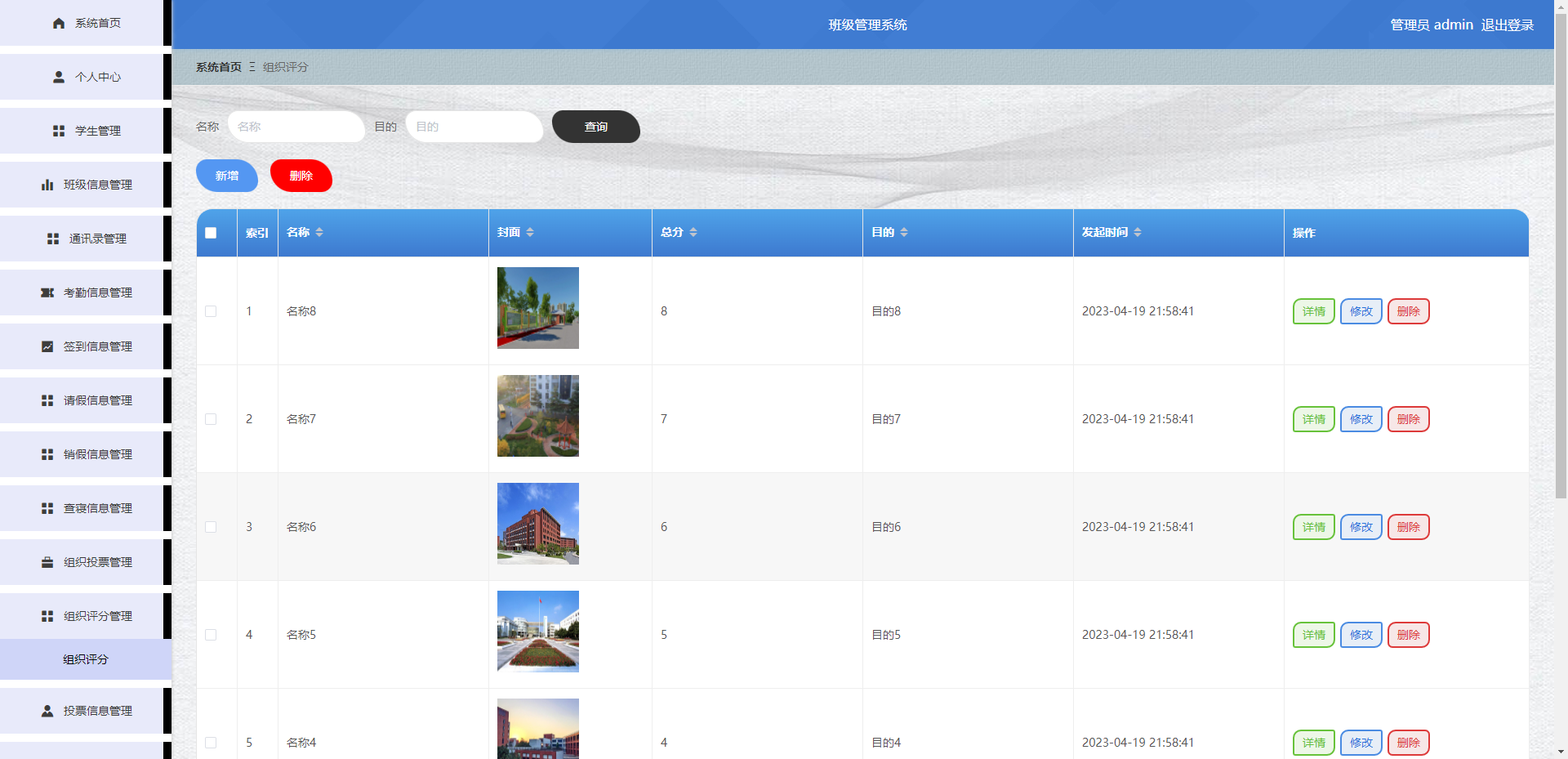Select 组织评分 submenu under 组织评分管理
The width and height of the screenshot is (1568, 759).
coord(85,659)
